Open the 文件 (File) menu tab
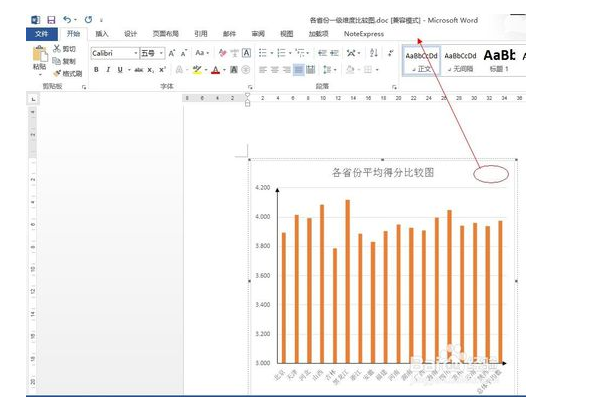The height and width of the screenshot is (407, 603). pos(41,33)
